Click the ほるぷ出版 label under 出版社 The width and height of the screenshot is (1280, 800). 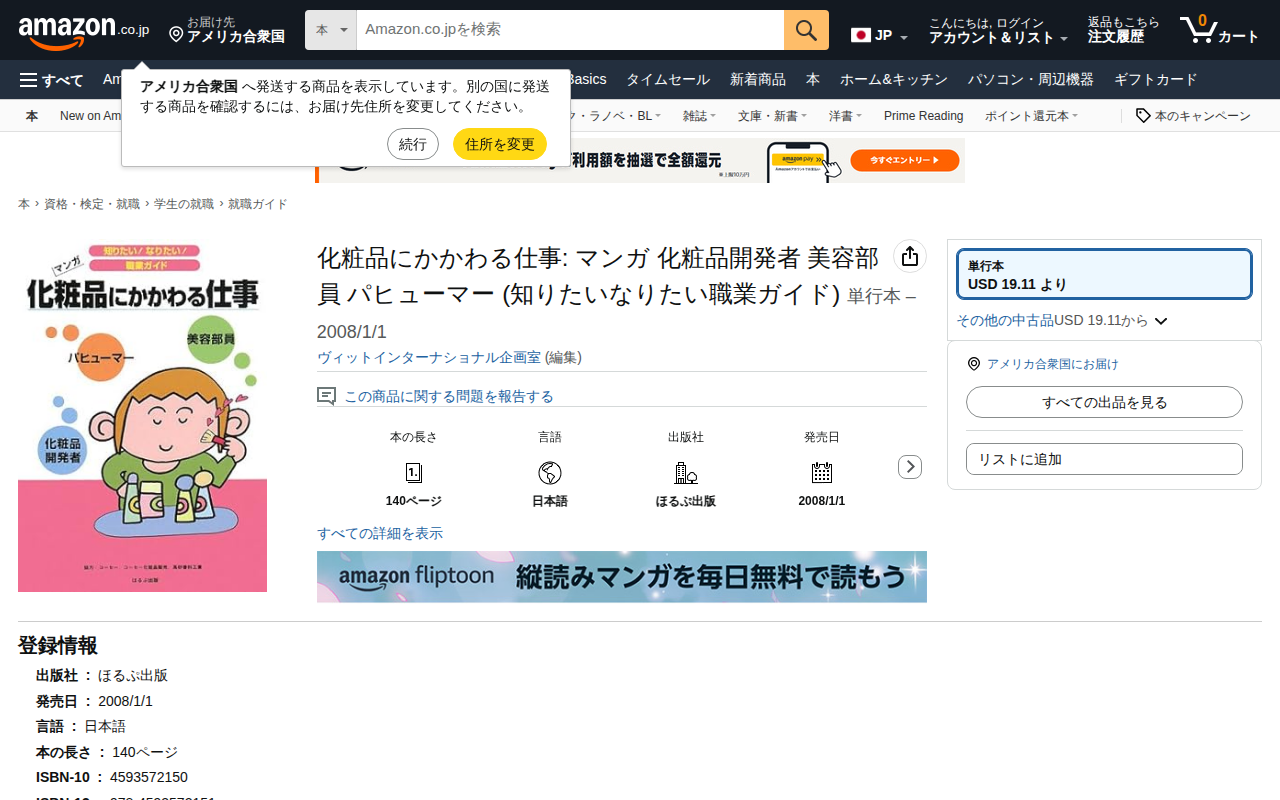686,501
